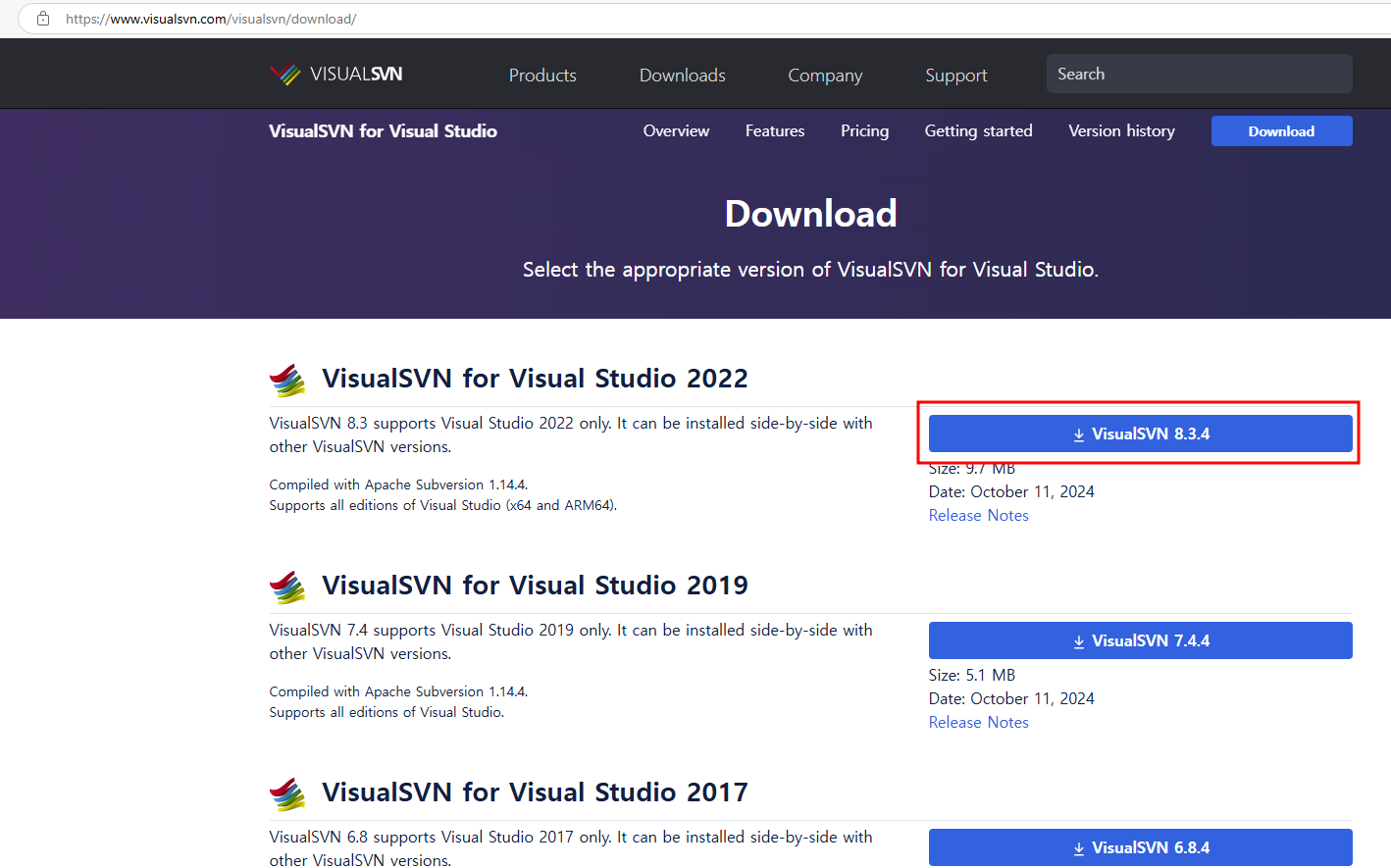Click the Visual Studio 2022 section icon
Screen dimensions: 1391x868
point(287,380)
